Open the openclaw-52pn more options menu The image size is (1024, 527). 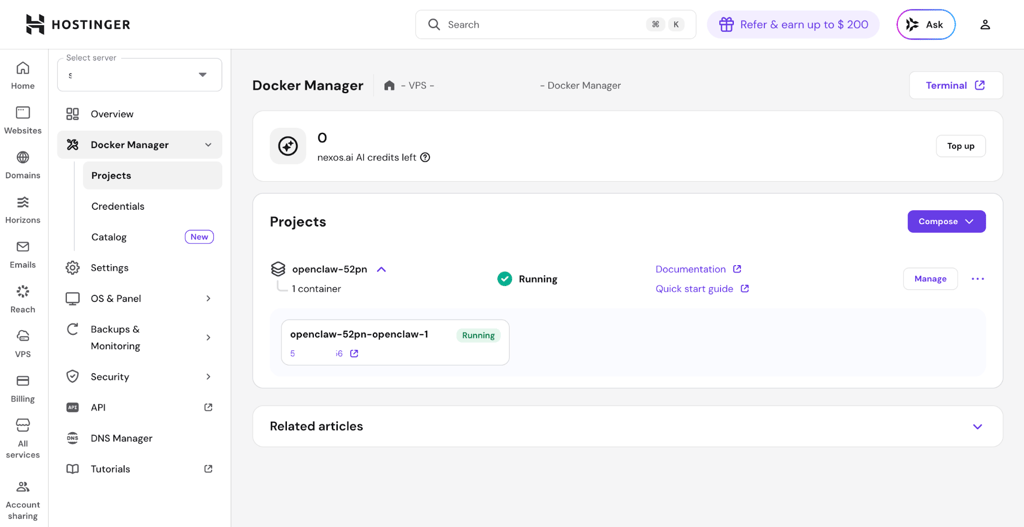tap(977, 279)
